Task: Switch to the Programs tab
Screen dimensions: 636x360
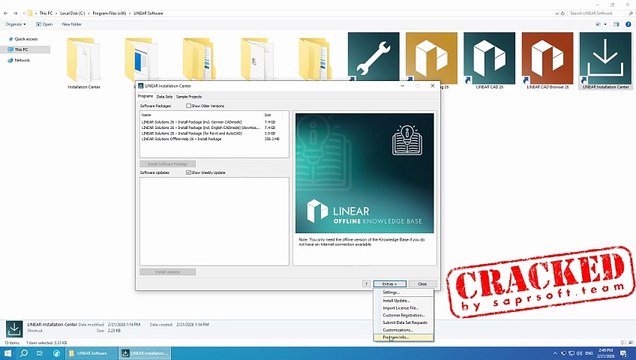Action: pyautogui.click(x=146, y=96)
